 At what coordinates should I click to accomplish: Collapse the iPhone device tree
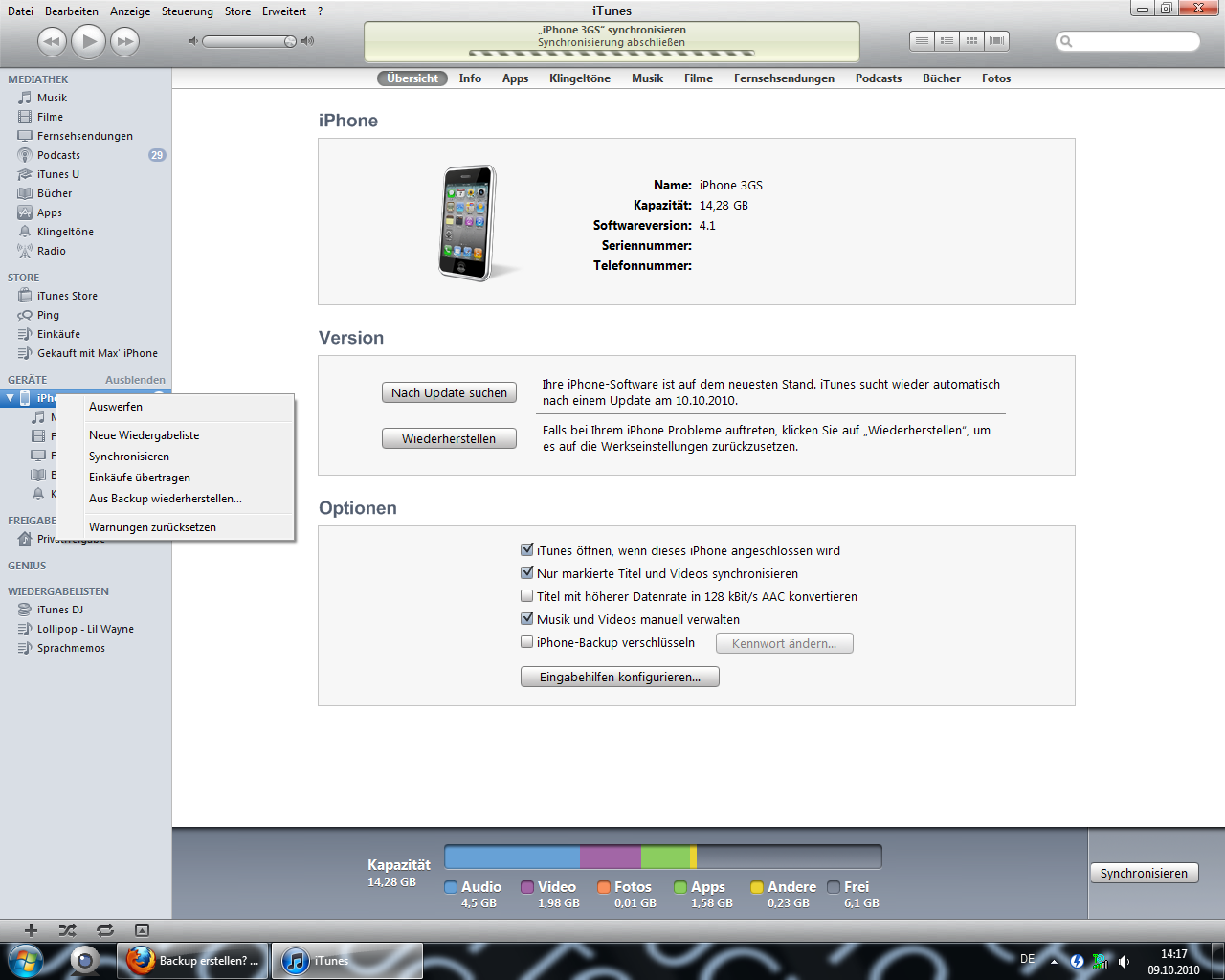pyautogui.click(x=11, y=398)
